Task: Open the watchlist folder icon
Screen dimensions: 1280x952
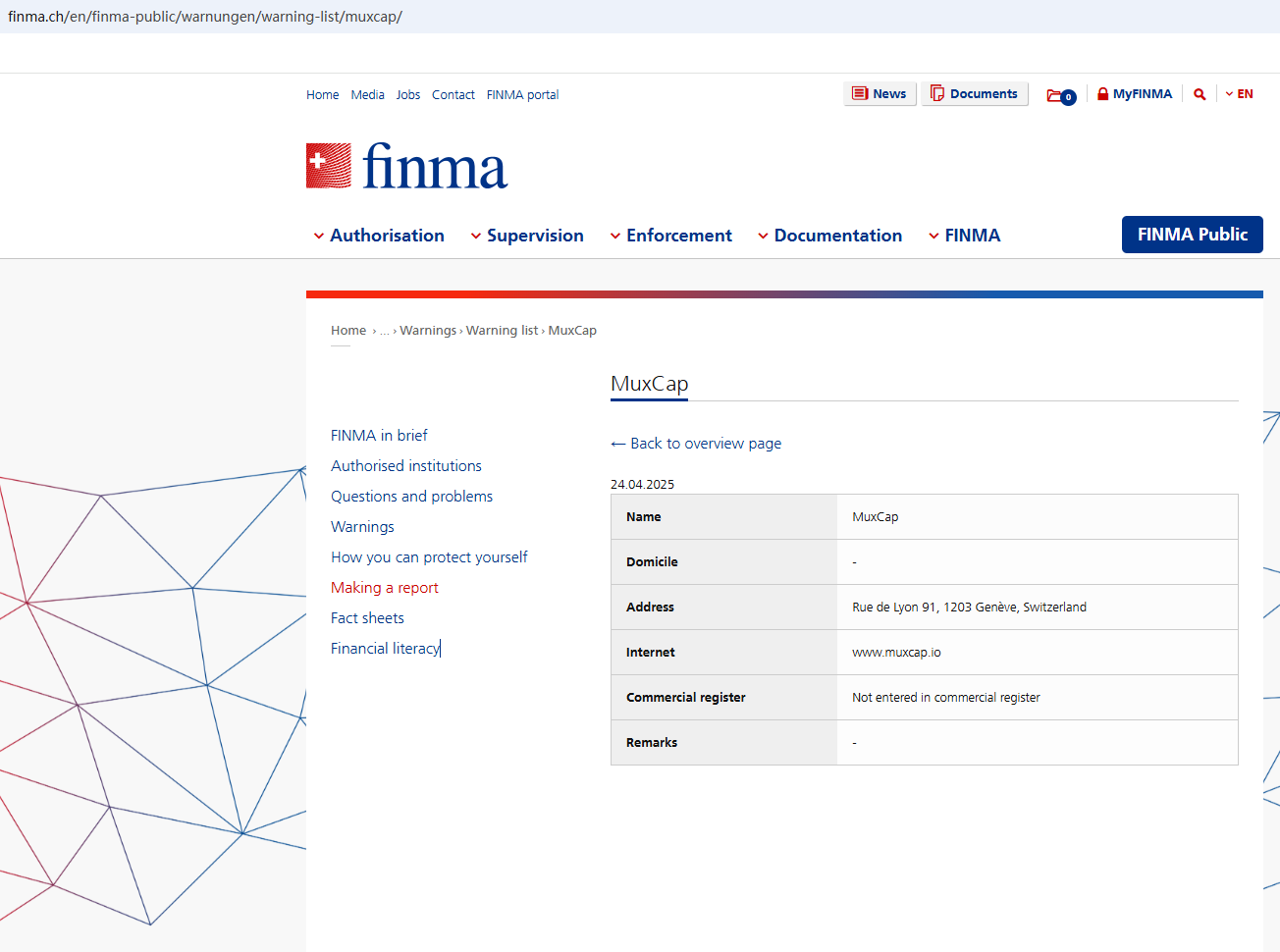Action: 1060,95
